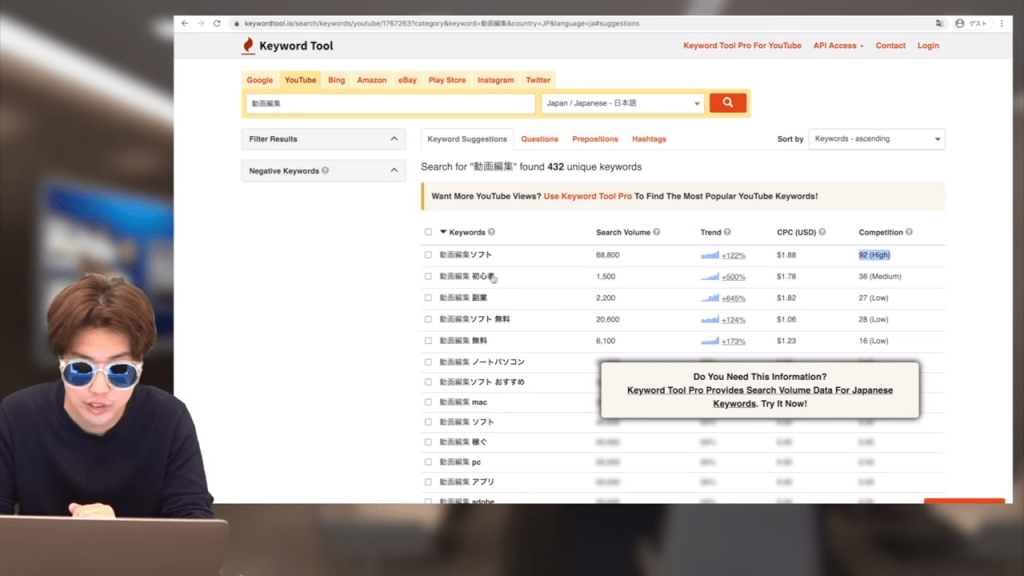The image size is (1024, 576).
Task: Click the 動画編集 アプリ keyword text
Action: (467, 482)
